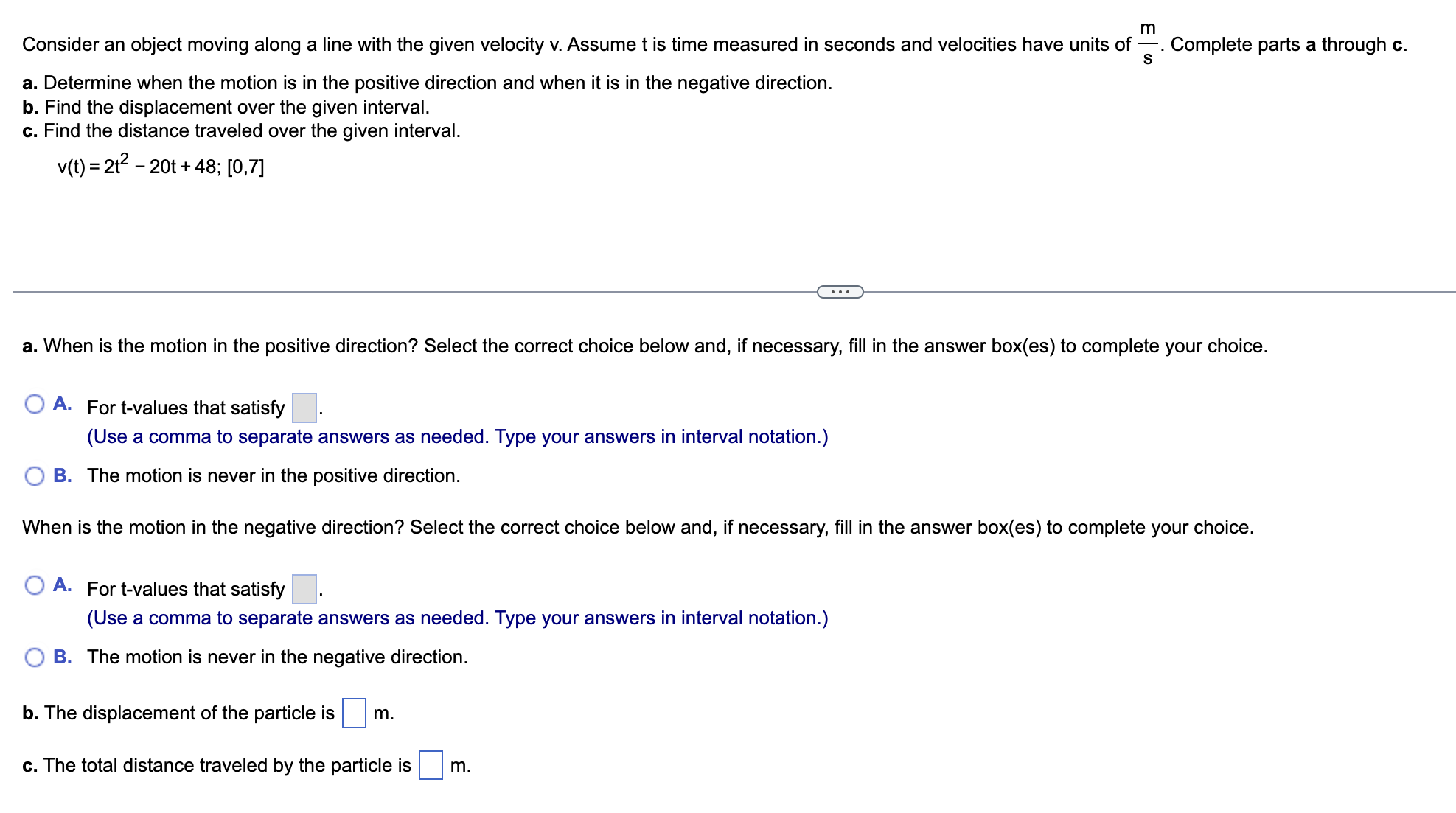Click the interval notation instruction text
The height and width of the screenshot is (813, 1456).
click(457, 436)
